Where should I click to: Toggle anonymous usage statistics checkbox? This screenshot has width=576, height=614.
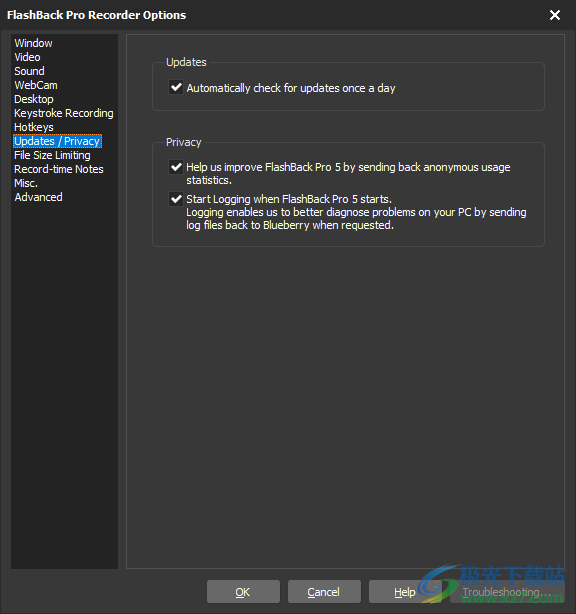[x=176, y=167]
